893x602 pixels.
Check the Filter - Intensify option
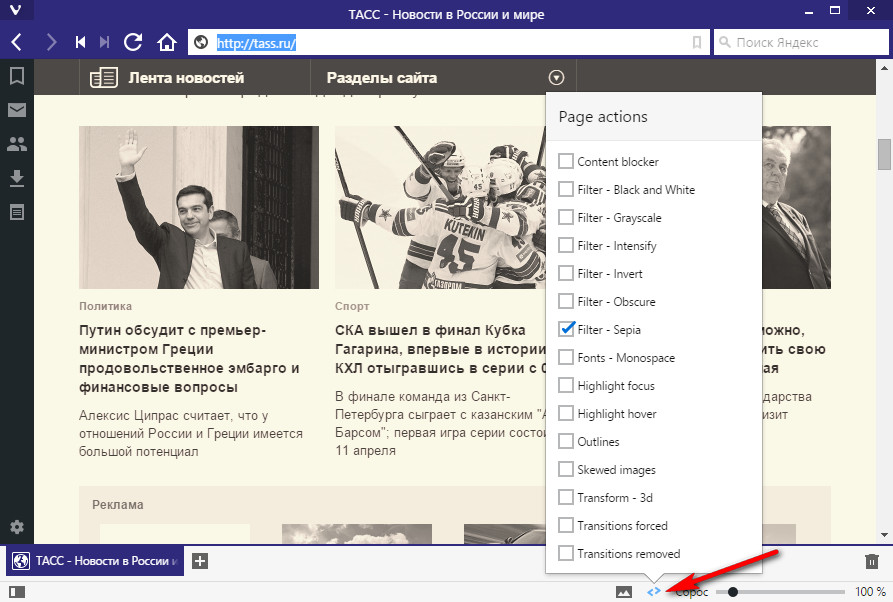point(566,245)
